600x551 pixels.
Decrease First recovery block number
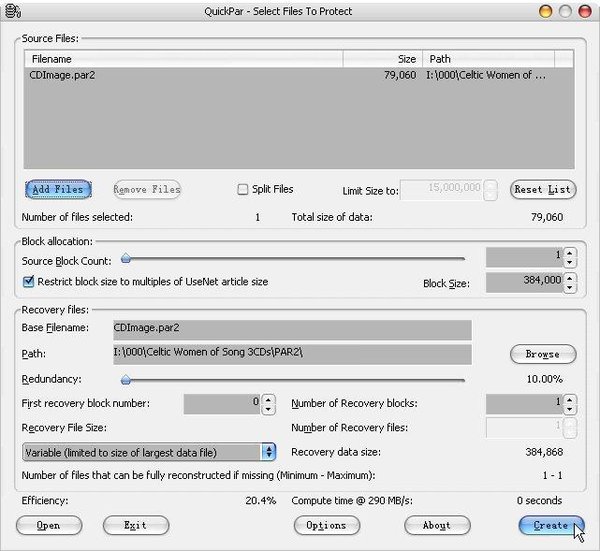coord(268,409)
